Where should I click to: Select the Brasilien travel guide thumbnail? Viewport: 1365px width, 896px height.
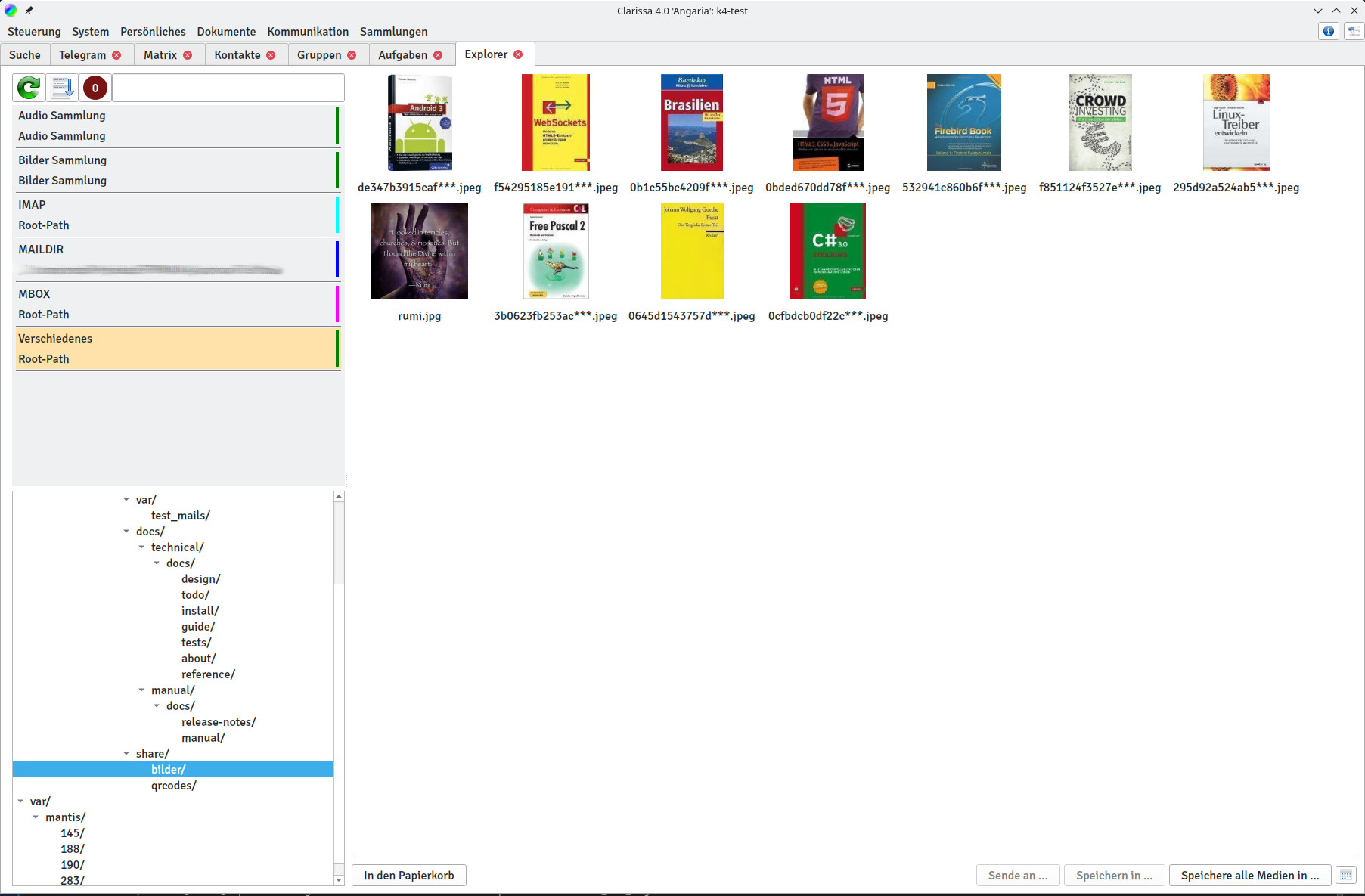[x=692, y=122]
